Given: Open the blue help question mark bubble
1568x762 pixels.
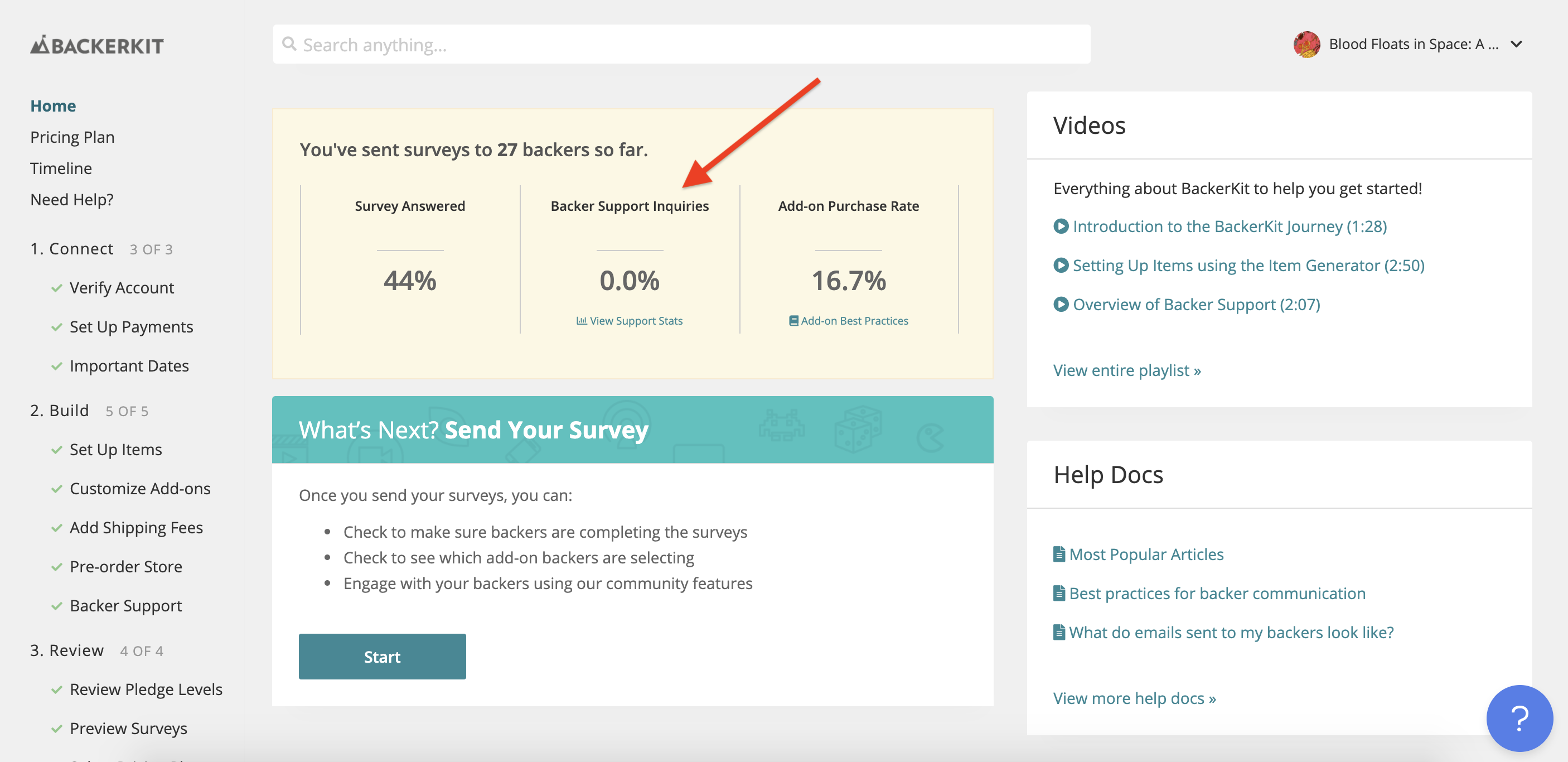Looking at the screenshot, I should [1519, 718].
